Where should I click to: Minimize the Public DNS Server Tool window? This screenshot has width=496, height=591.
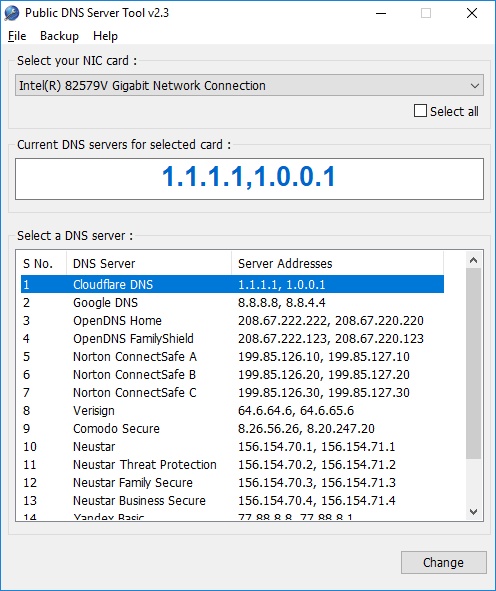pyautogui.click(x=381, y=13)
